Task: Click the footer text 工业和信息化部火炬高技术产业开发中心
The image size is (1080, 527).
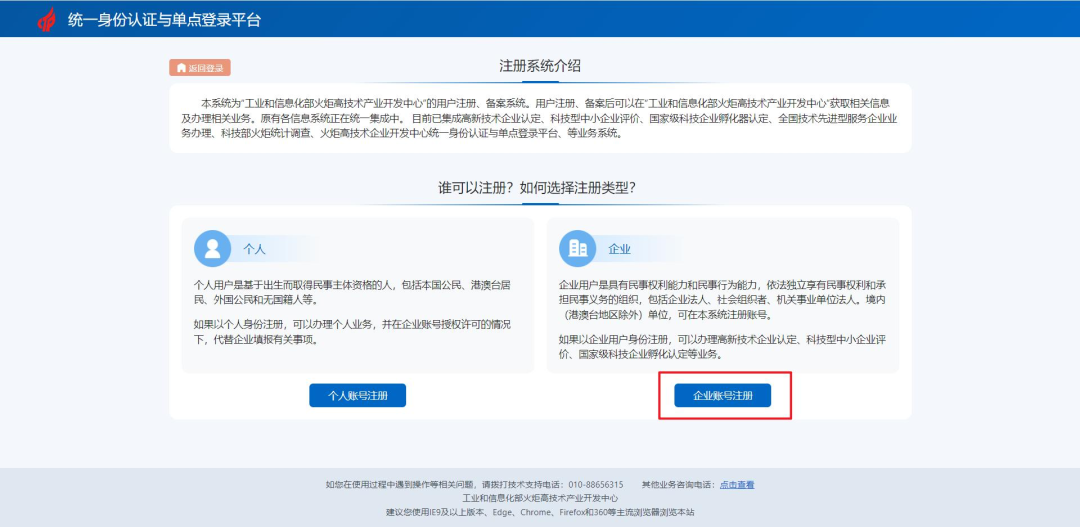Action: click(x=540, y=498)
